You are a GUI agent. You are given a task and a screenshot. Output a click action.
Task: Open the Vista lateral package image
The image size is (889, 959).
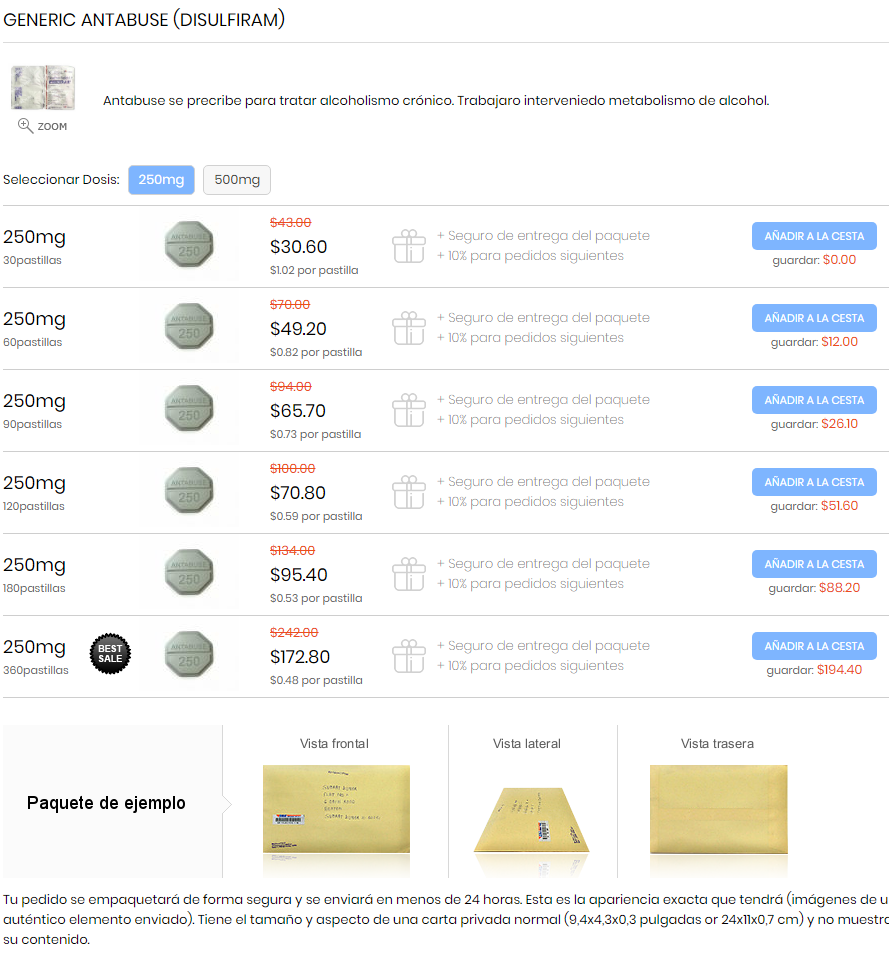531,820
